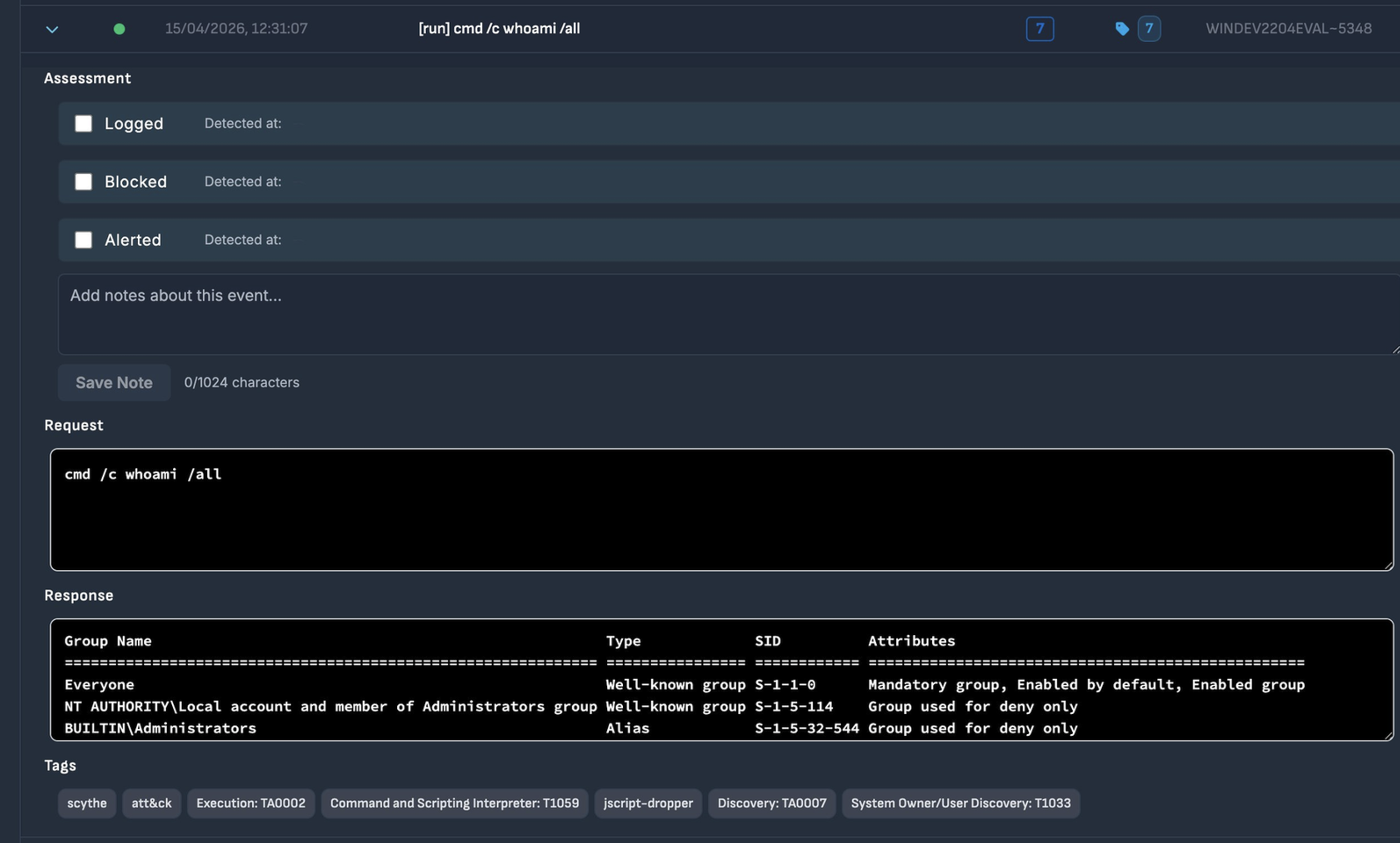Collapse the whoami event row chevron
The image size is (1400, 843).
click(x=52, y=29)
